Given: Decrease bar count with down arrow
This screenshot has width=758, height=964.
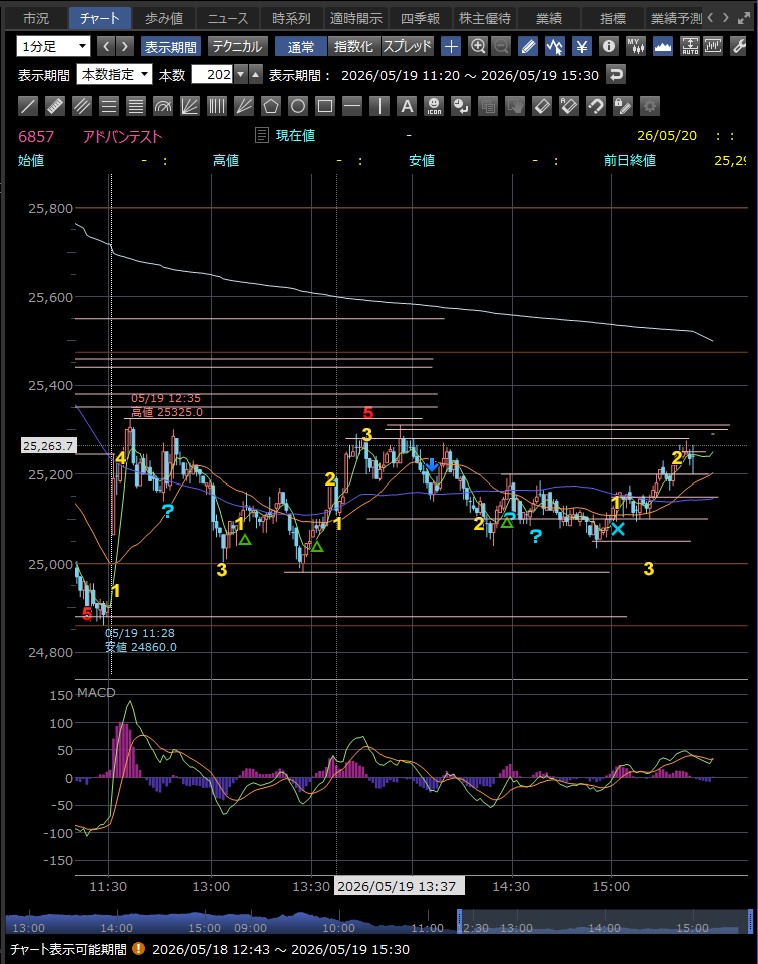Looking at the screenshot, I should 241,75.
